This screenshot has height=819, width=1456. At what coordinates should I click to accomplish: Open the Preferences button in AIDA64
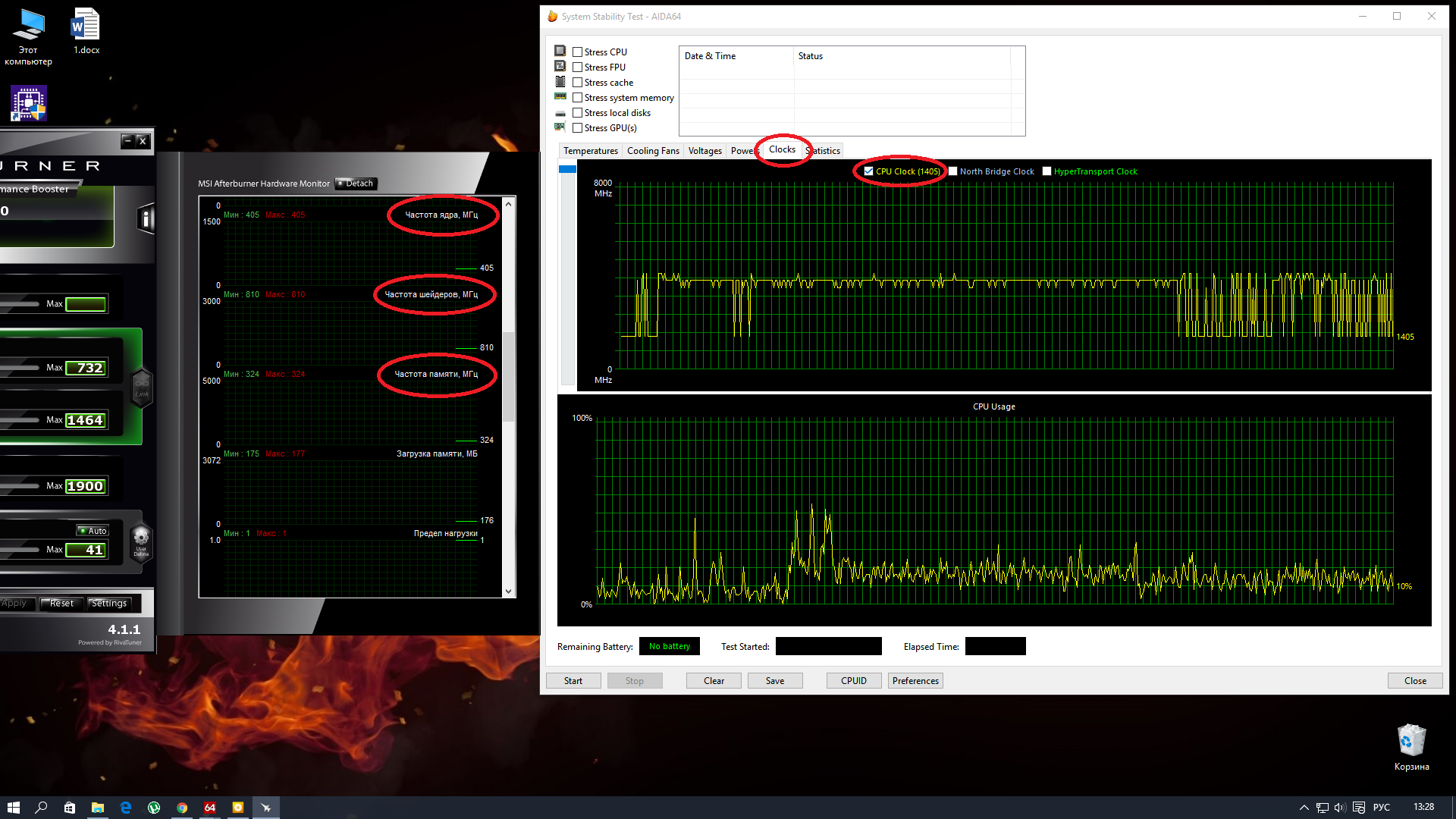[915, 681]
